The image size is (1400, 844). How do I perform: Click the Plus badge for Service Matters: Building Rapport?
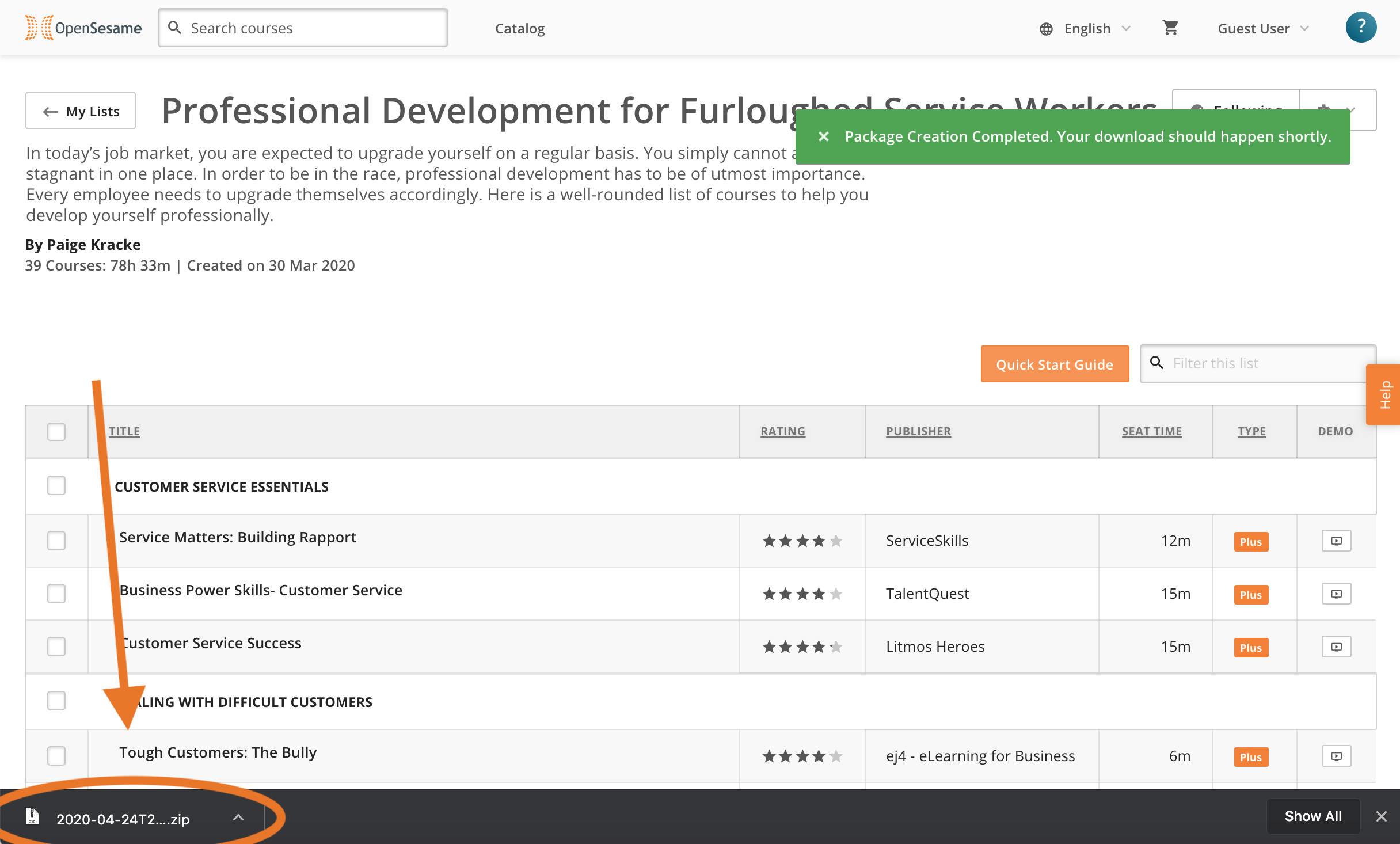(1251, 542)
